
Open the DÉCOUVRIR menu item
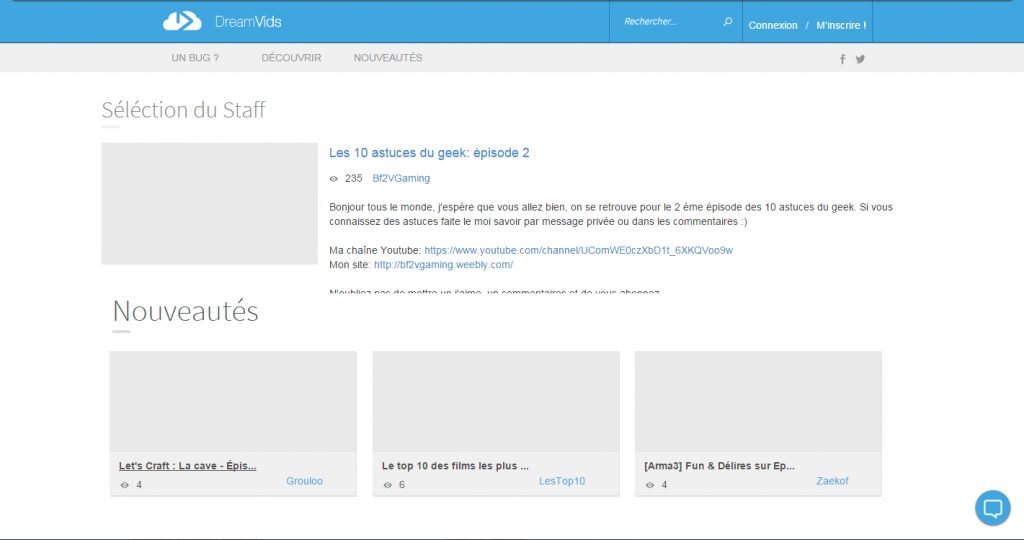[291, 58]
